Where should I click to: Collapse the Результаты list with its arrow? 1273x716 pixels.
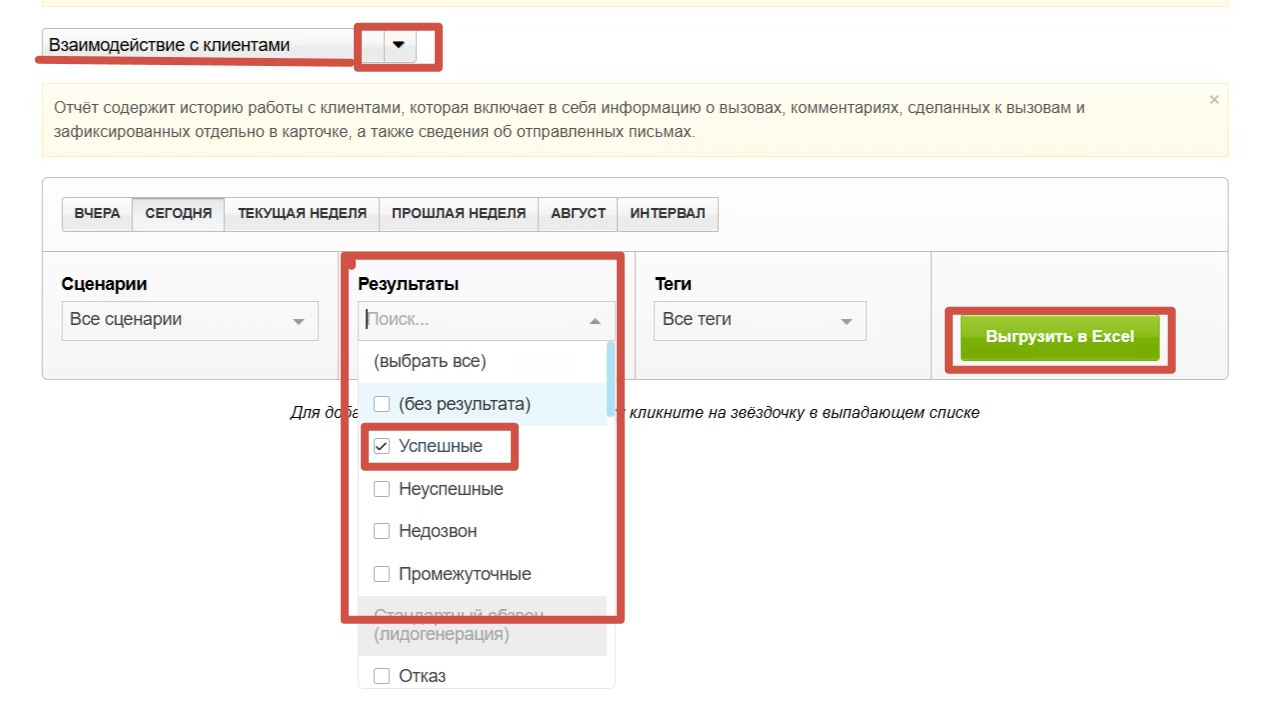pyautogui.click(x=595, y=321)
